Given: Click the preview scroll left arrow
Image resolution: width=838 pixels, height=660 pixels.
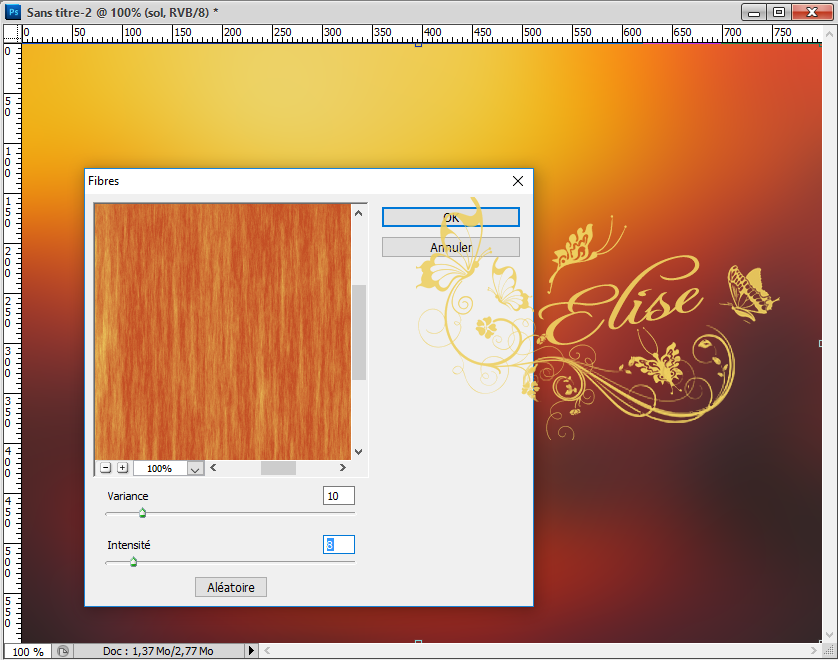Looking at the screenshot, I should (213, 467).
